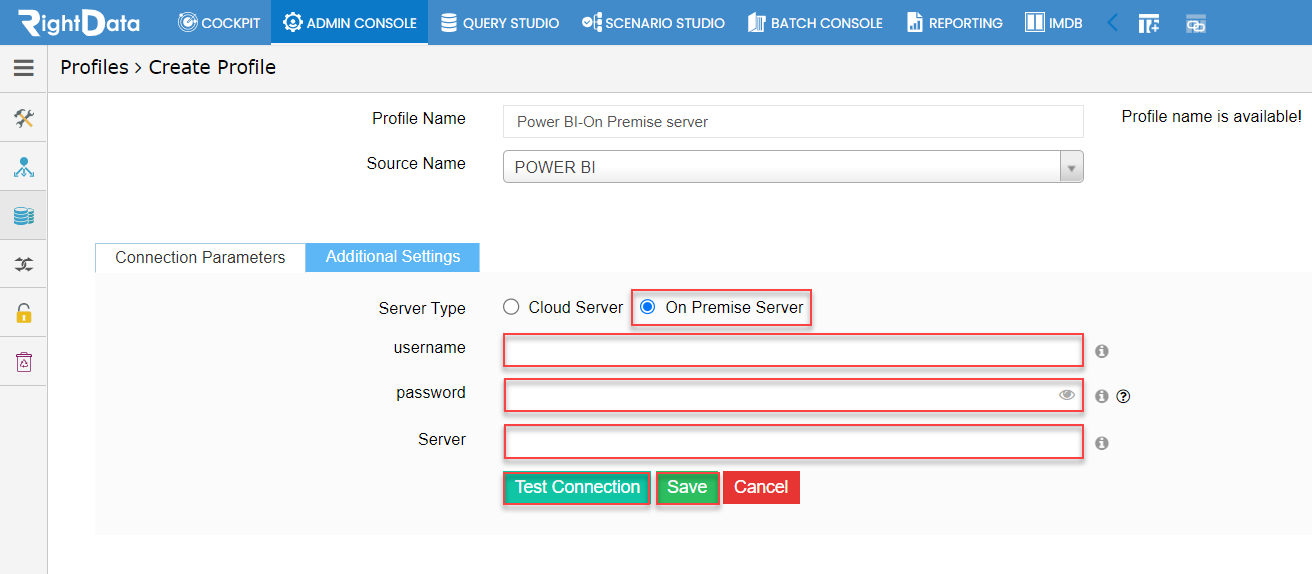This screenshot has width=1312, height=574.
Task: Click the info icon next to Server
Action: pos(1102,442)
